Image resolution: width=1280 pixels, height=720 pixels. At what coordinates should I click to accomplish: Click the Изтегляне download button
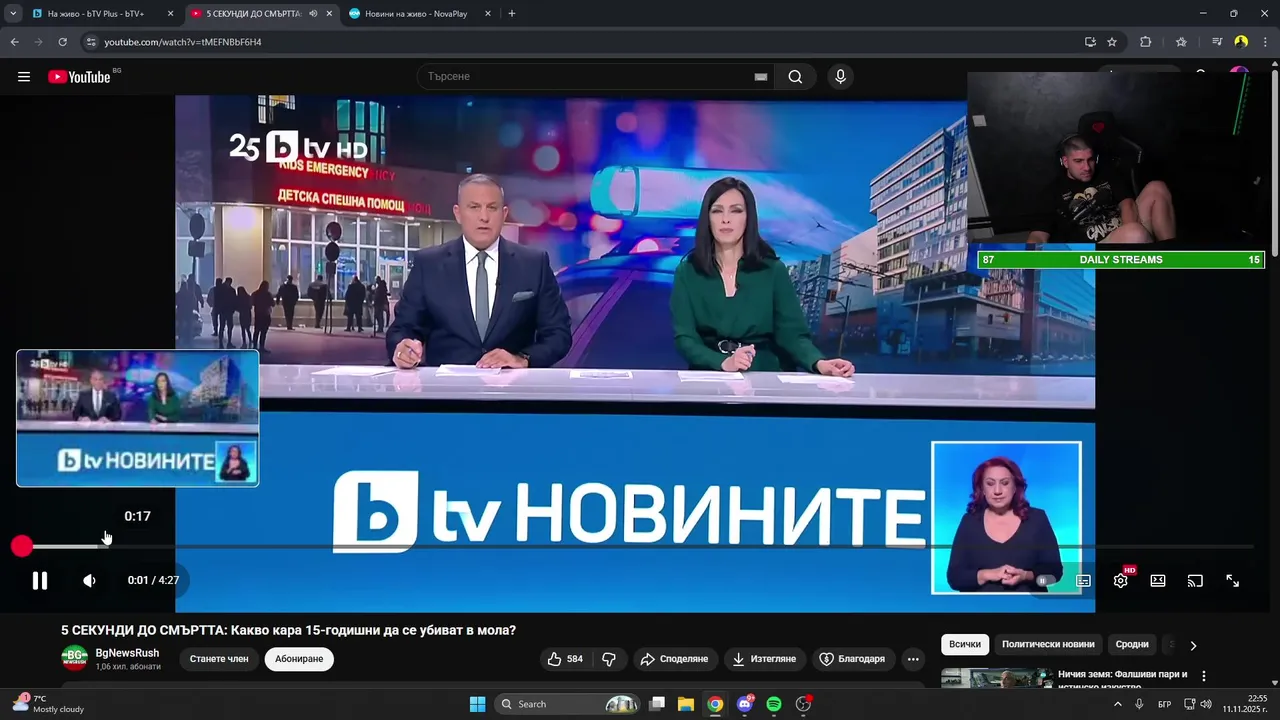point(765,659)
